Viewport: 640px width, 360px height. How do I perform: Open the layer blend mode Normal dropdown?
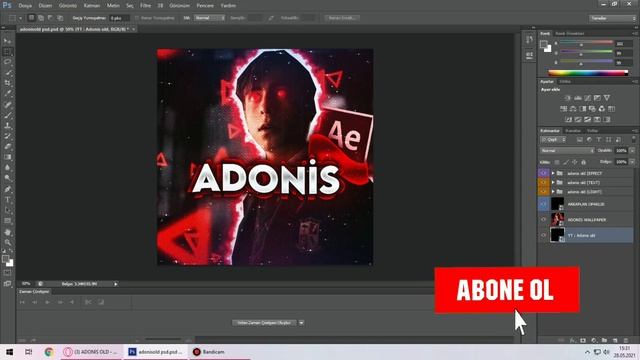coord(567,151)
